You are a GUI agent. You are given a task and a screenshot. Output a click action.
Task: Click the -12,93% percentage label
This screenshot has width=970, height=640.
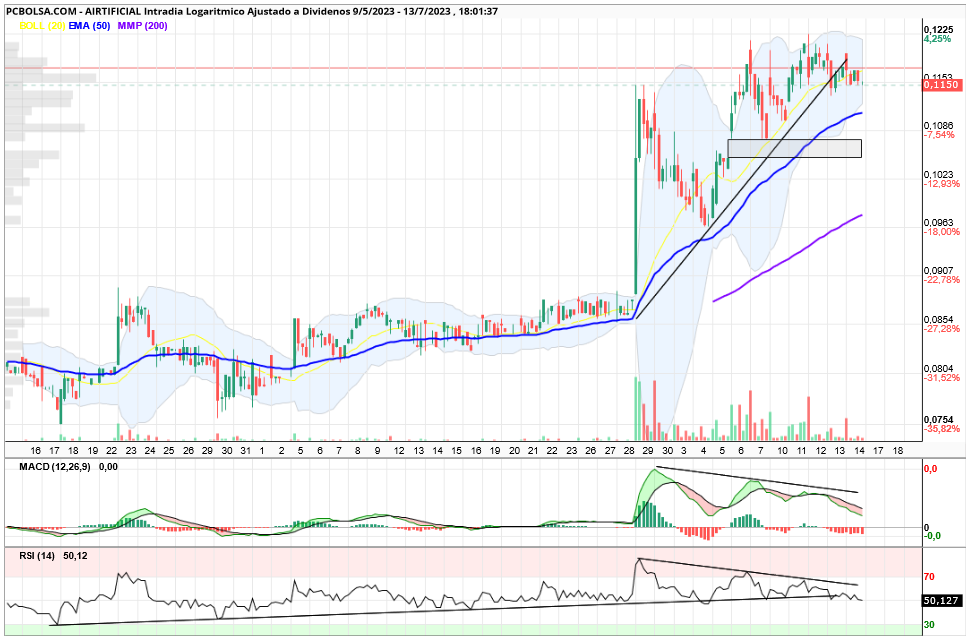942,184
